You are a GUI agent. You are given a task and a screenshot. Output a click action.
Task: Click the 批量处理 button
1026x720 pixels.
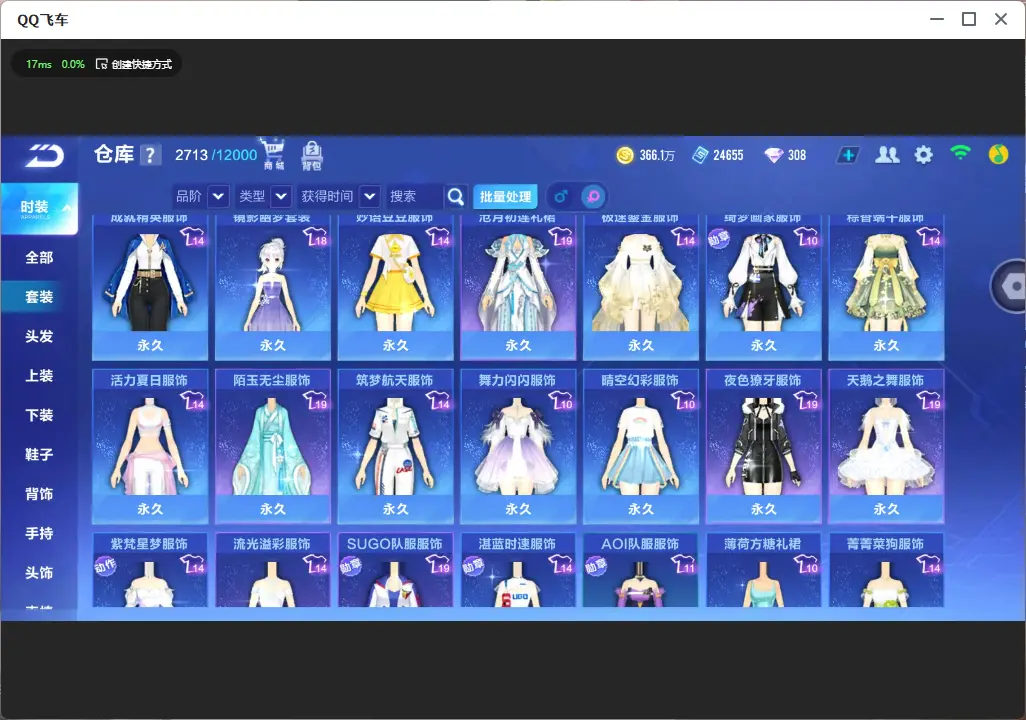pyautogui.click(x=505, y=196)
